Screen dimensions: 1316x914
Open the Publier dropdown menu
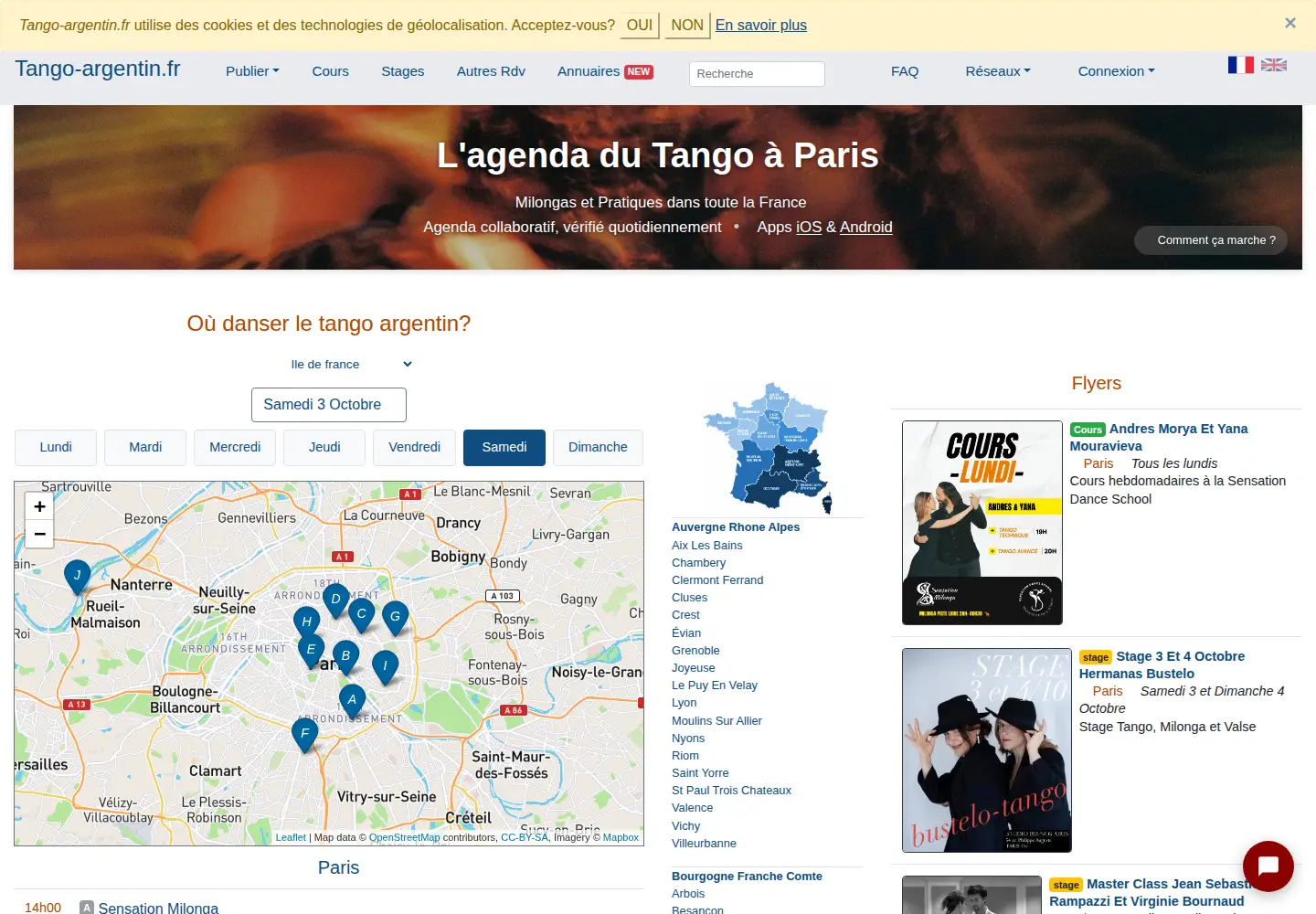click(x=252, y=71)
